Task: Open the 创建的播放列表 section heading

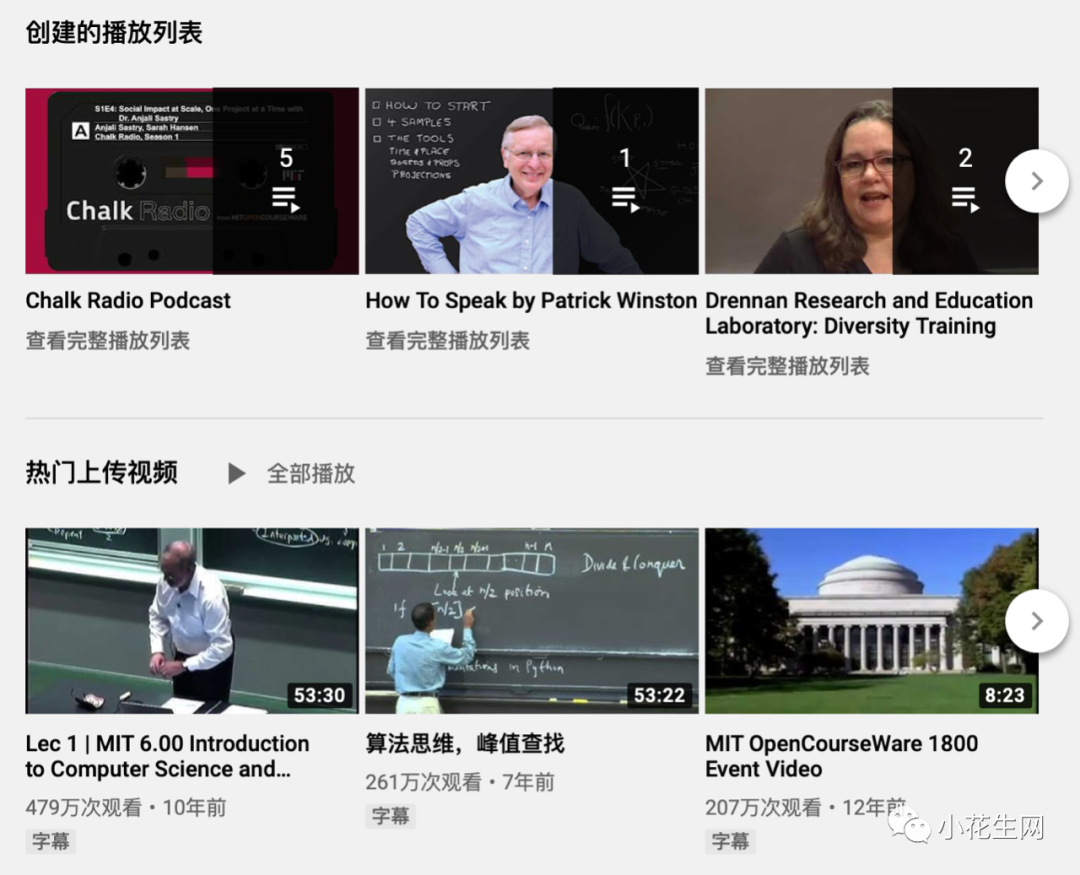Action: 114,32
